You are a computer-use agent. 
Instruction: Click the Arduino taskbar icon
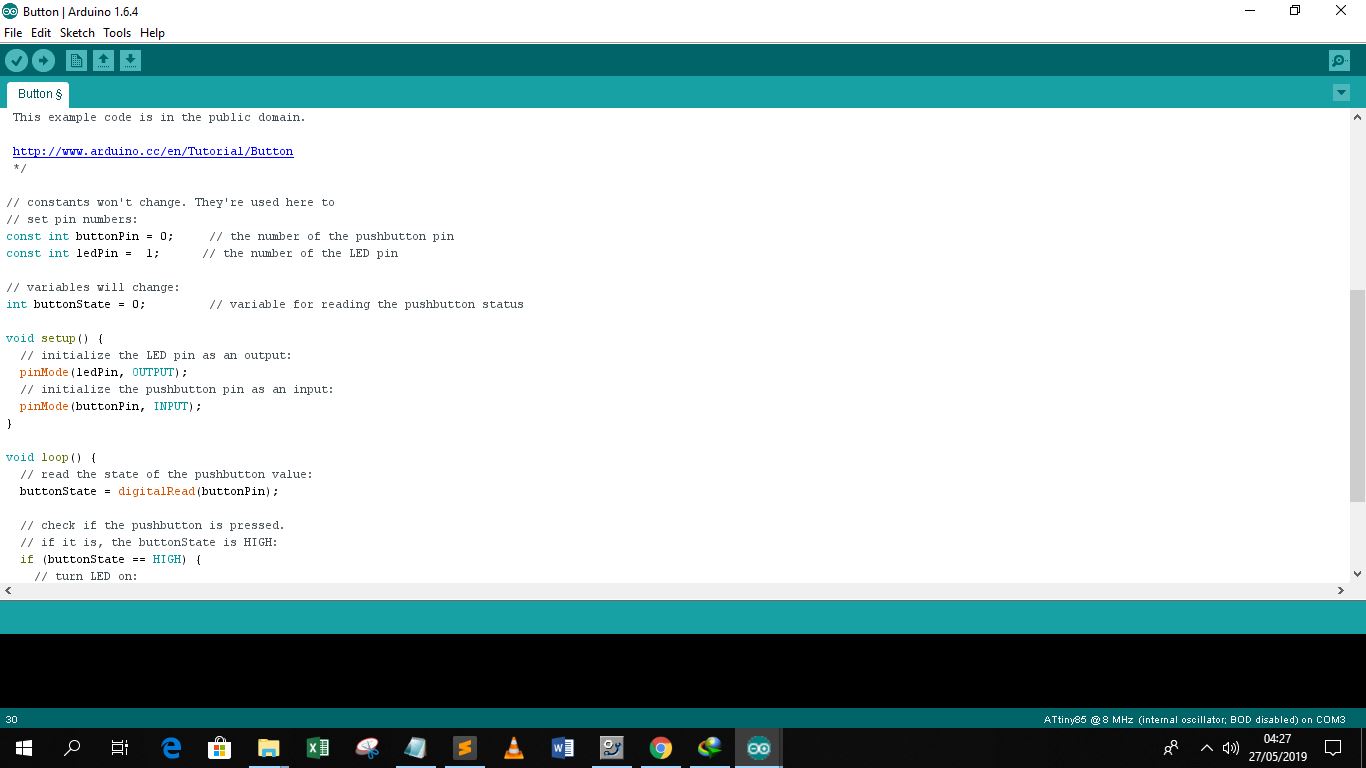coord(759,748)
